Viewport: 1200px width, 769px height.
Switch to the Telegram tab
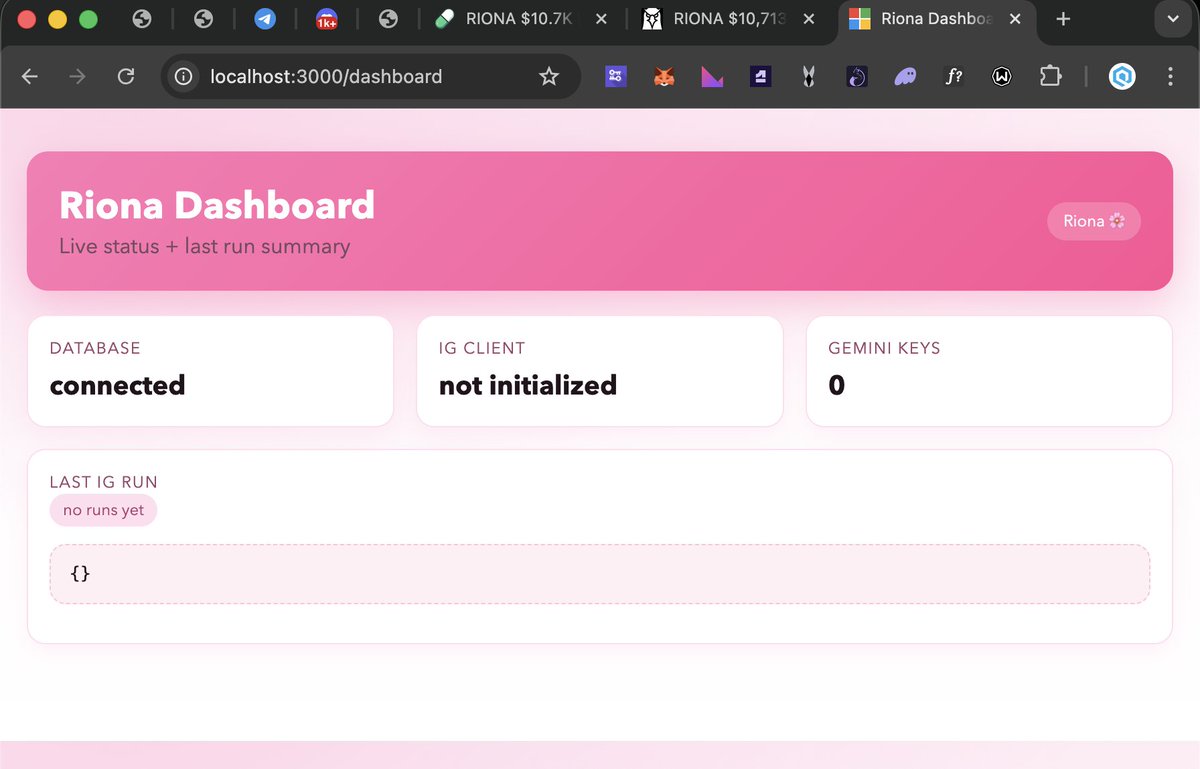click(x=265, y=19)
